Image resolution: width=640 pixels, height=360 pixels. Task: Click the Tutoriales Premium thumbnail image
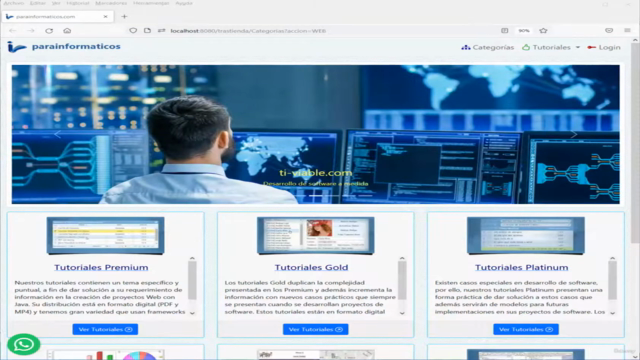105,236
